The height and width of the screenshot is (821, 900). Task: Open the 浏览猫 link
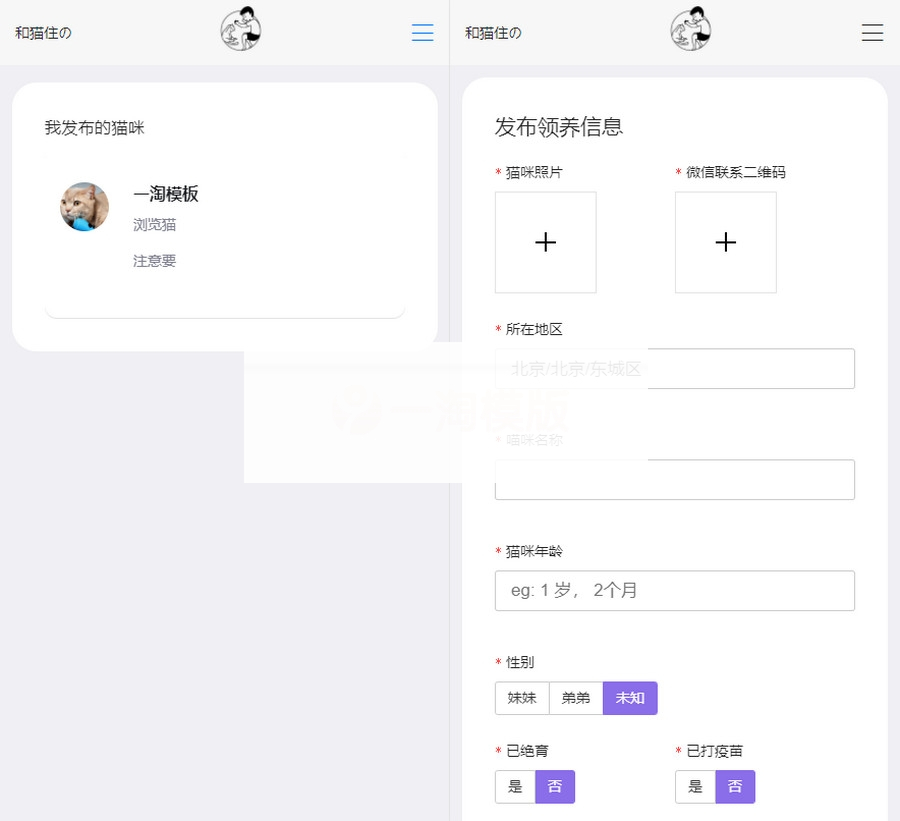click(154, 225)
